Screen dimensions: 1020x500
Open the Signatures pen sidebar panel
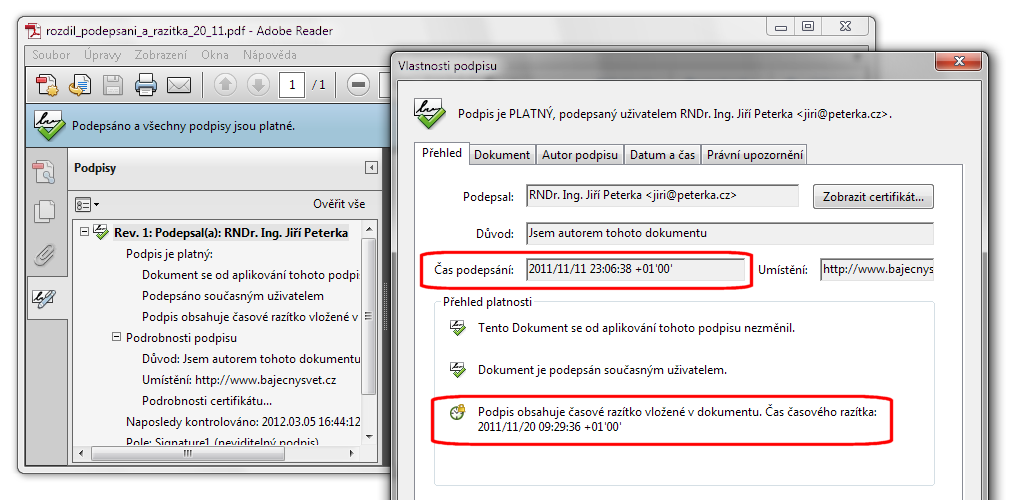[45, 298]
